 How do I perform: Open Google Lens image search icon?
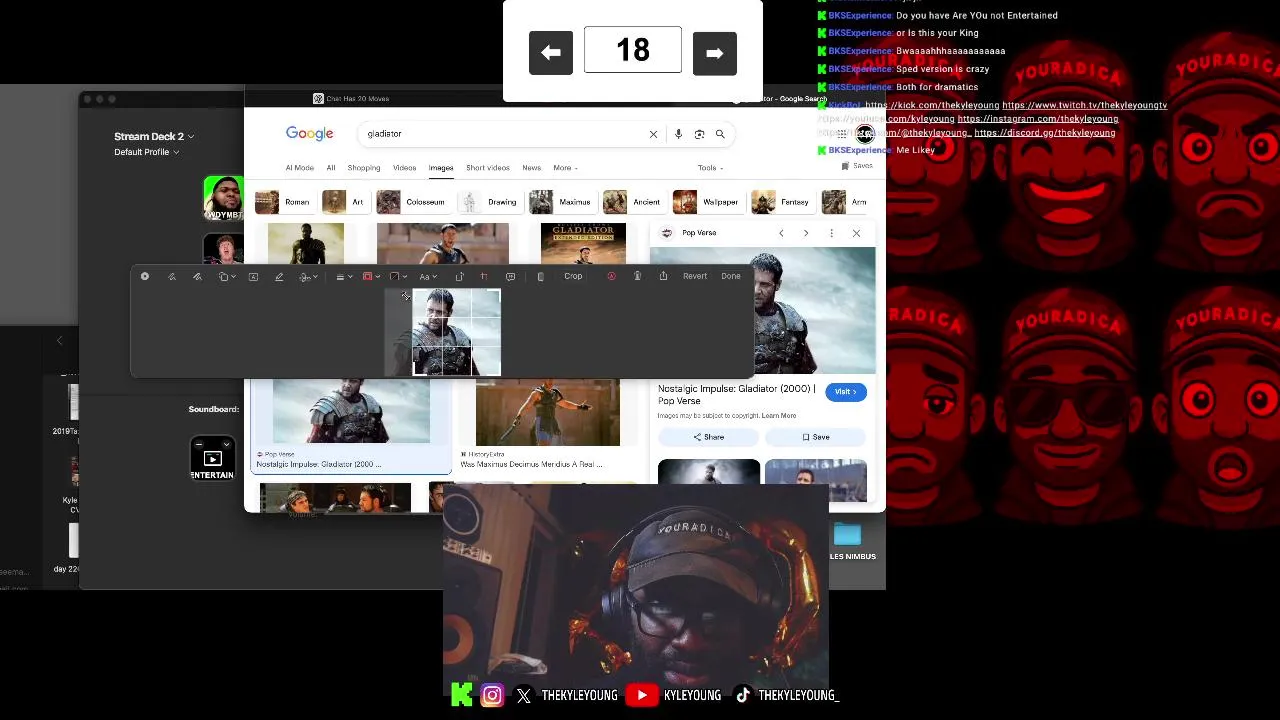(699, 134)
